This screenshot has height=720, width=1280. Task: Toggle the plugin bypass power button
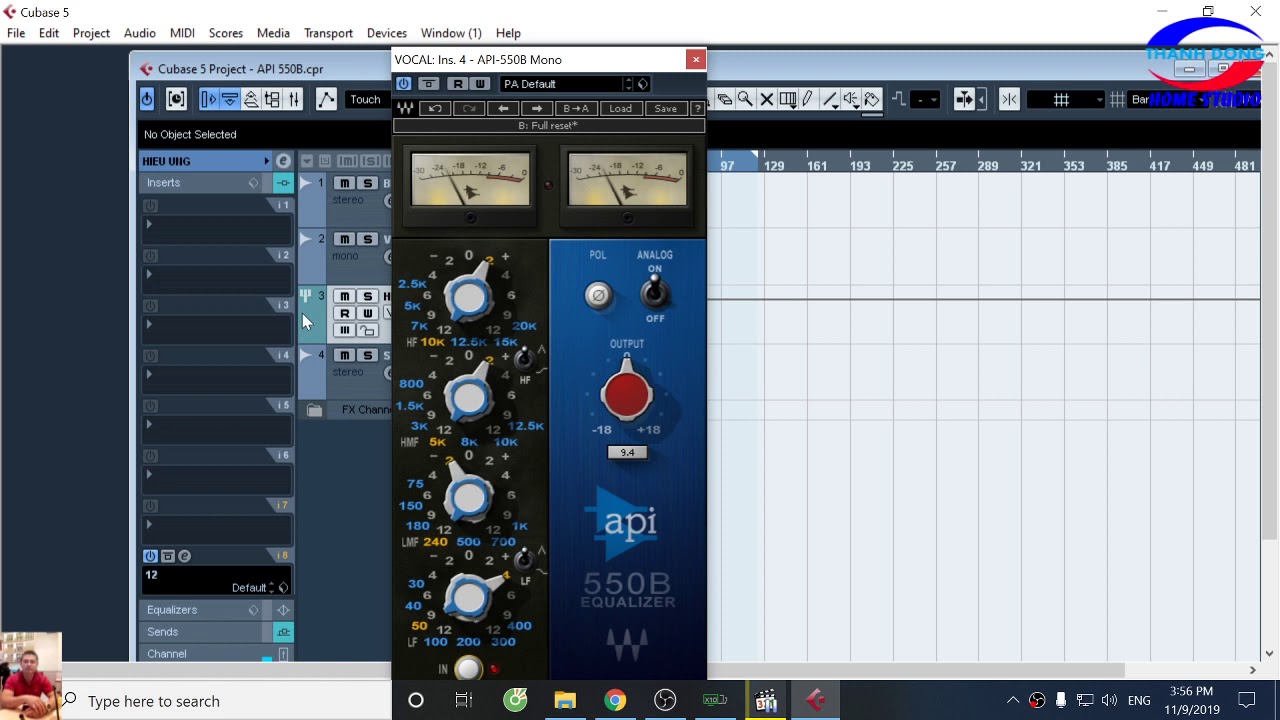[403, 84]
